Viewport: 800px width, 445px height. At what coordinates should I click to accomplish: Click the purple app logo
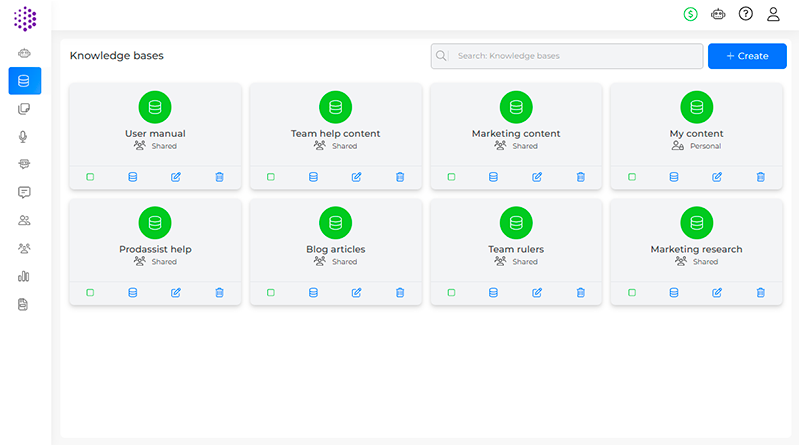pyautogui.click(x=25, y=17)
